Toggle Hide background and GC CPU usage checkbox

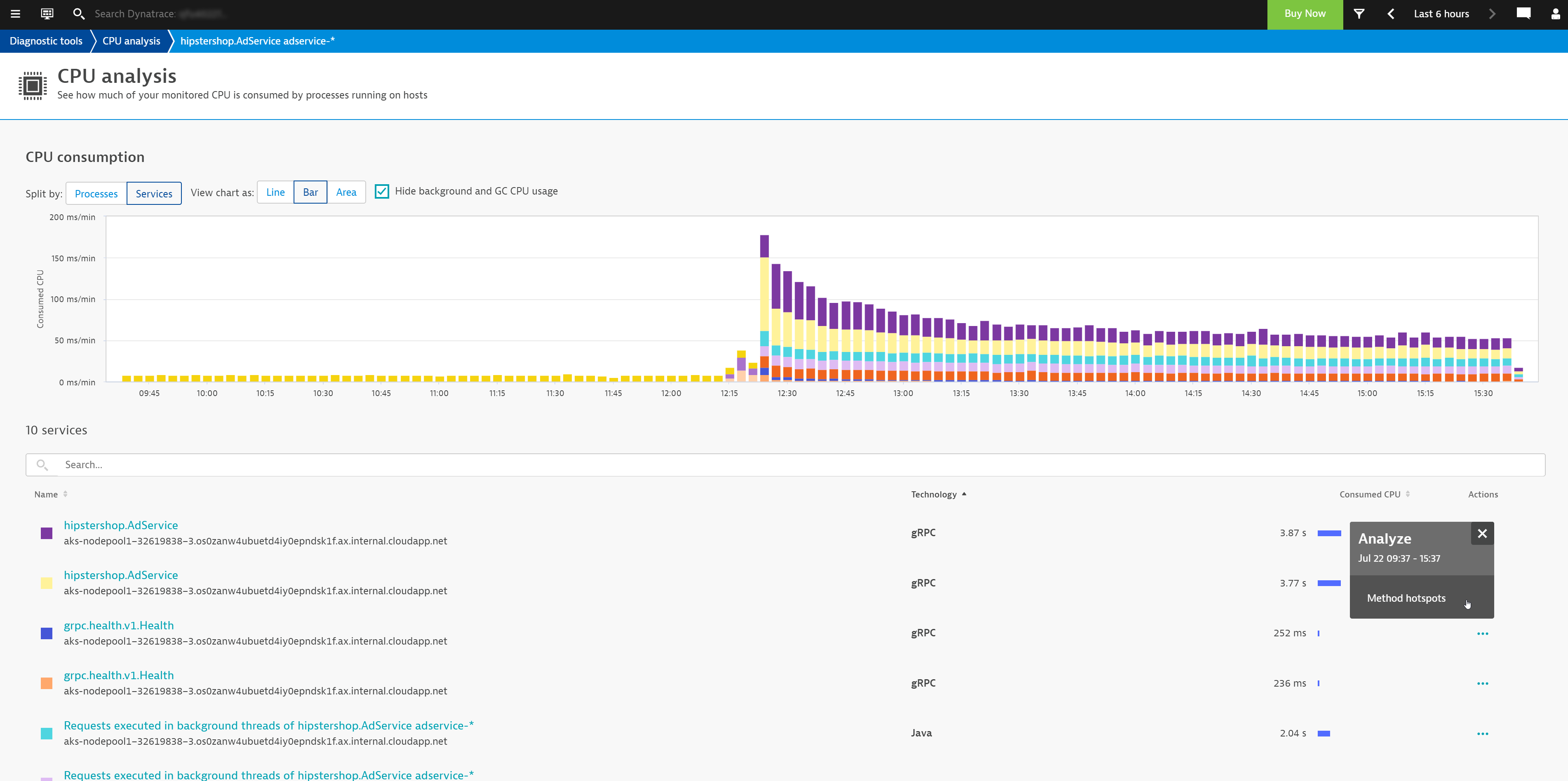click(x=382, y=191)
